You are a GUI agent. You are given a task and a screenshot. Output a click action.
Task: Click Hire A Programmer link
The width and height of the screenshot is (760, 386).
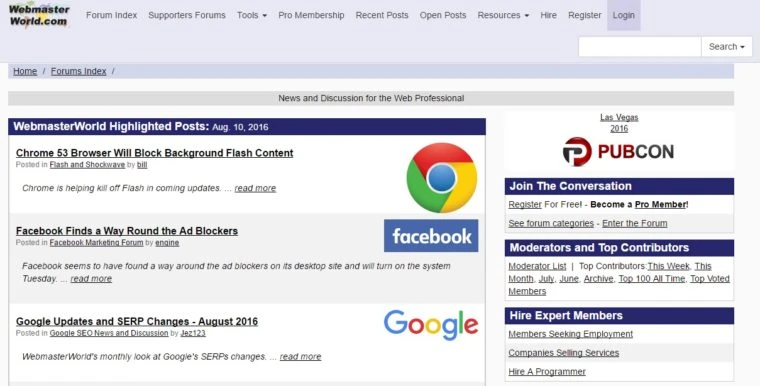[547, 372]
